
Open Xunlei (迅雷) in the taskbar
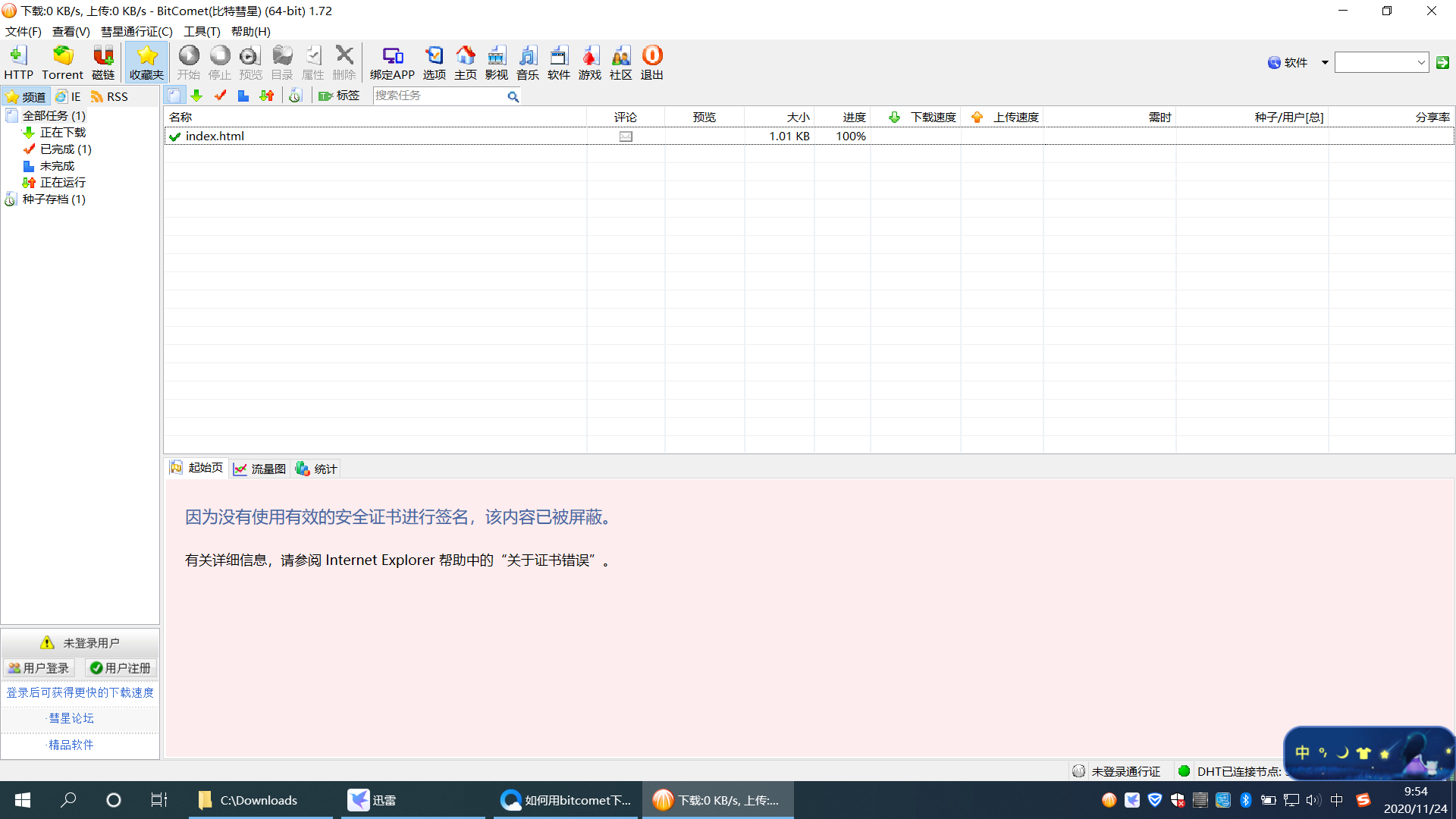[413, 800]
